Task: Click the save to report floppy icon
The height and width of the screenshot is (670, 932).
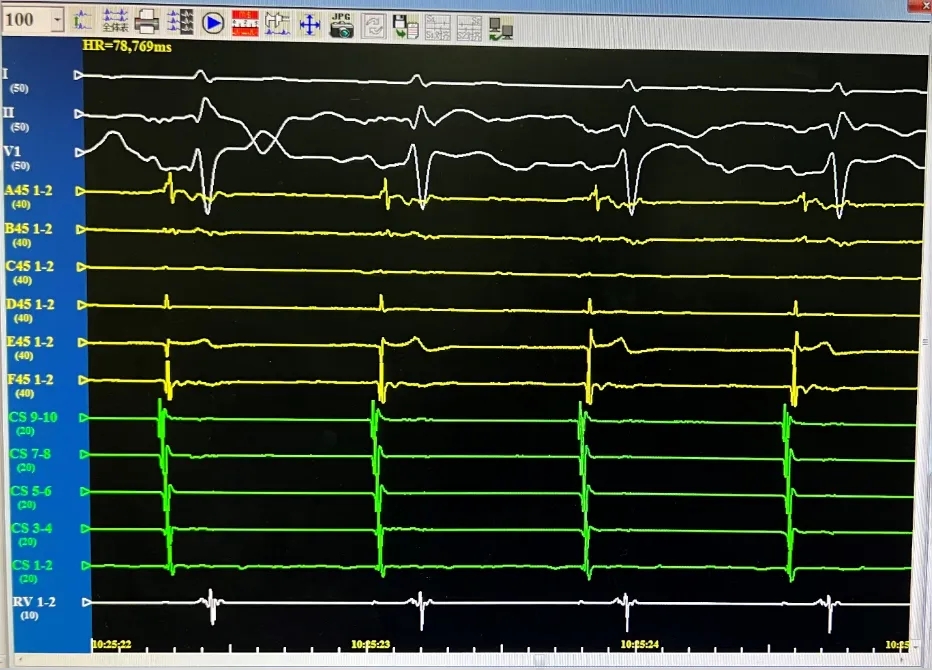Action: click(405, 27)
